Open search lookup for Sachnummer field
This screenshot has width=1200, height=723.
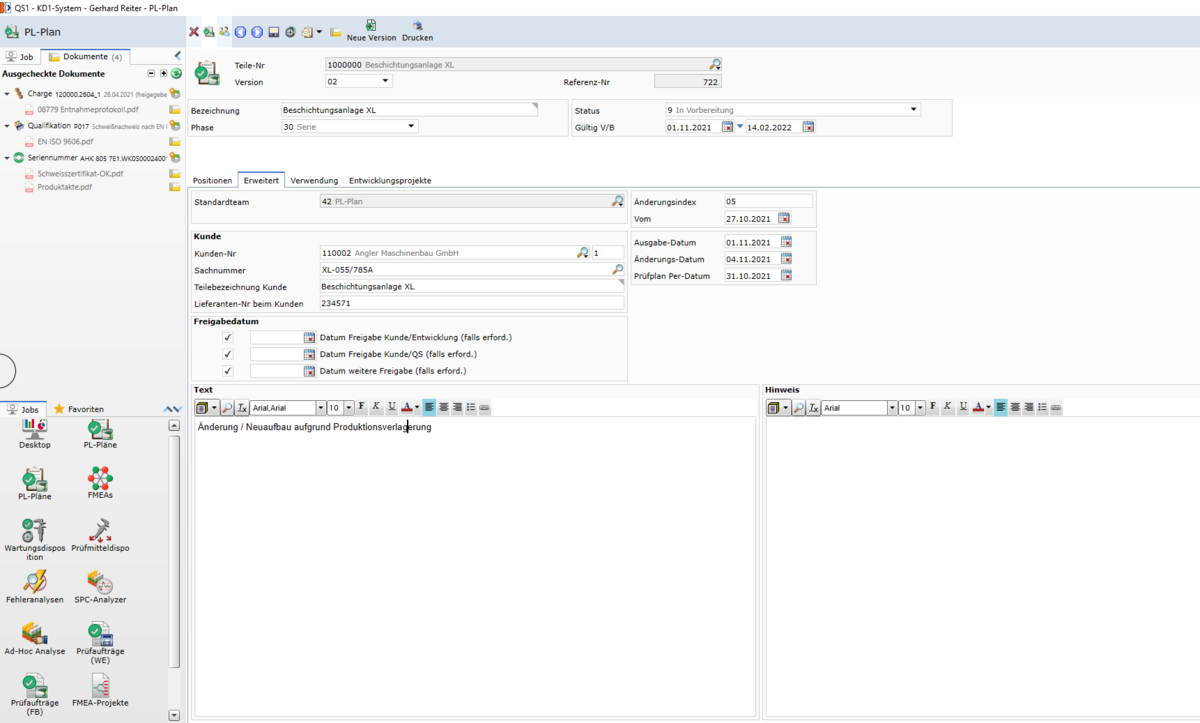pyautogui.click(x=618, y=269)
